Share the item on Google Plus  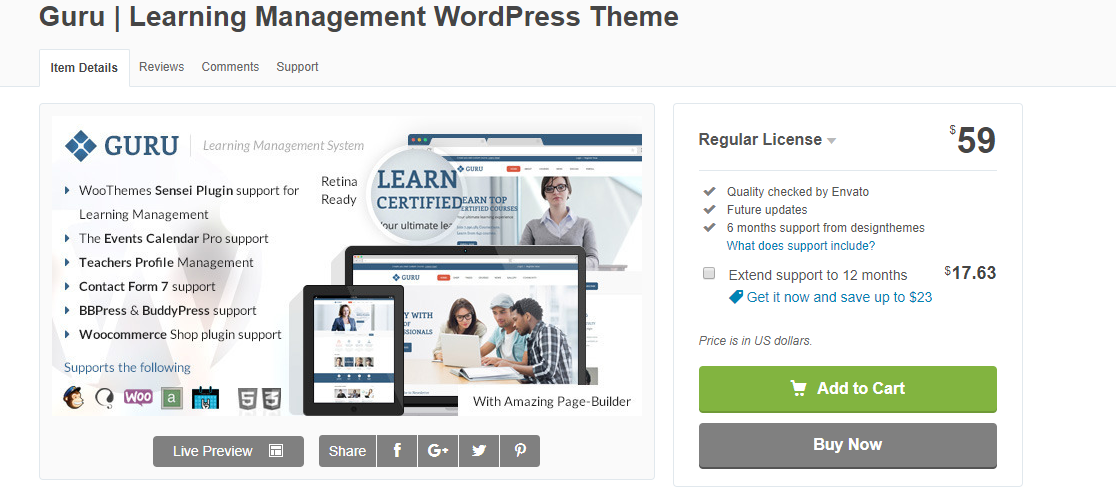(438, 451)
